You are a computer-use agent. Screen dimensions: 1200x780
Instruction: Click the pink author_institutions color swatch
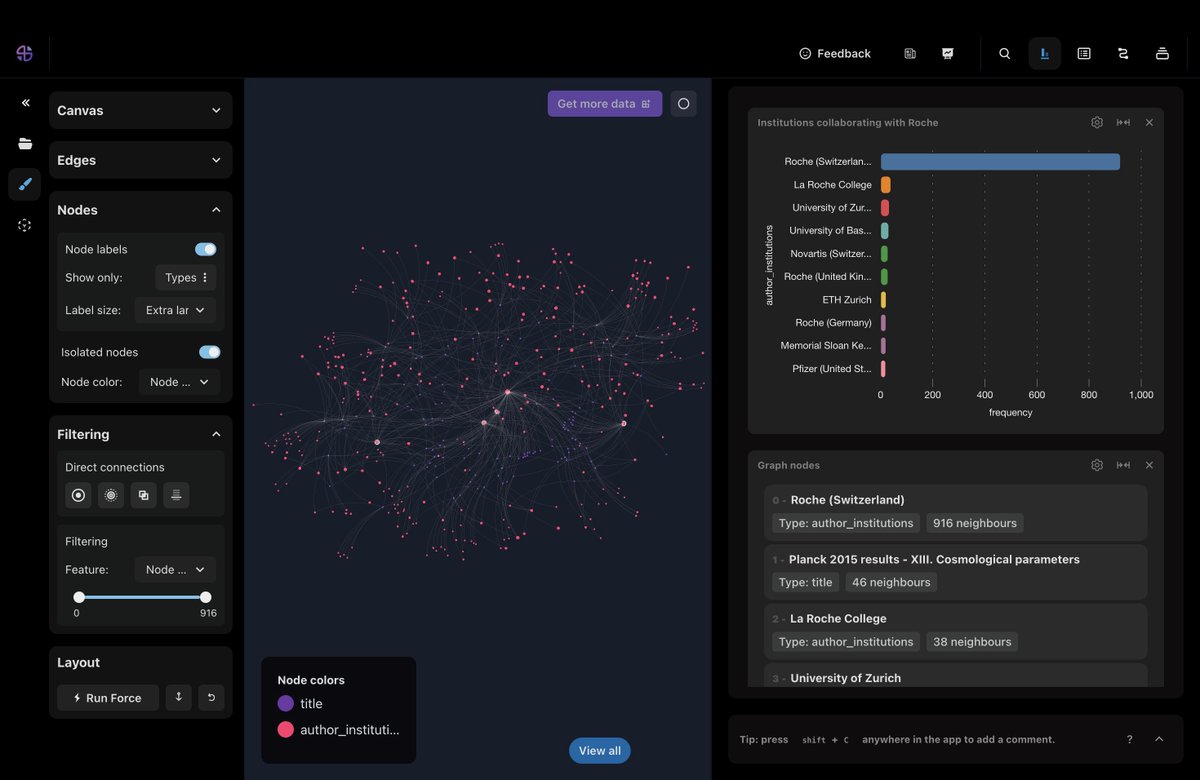tap(286, 729)
